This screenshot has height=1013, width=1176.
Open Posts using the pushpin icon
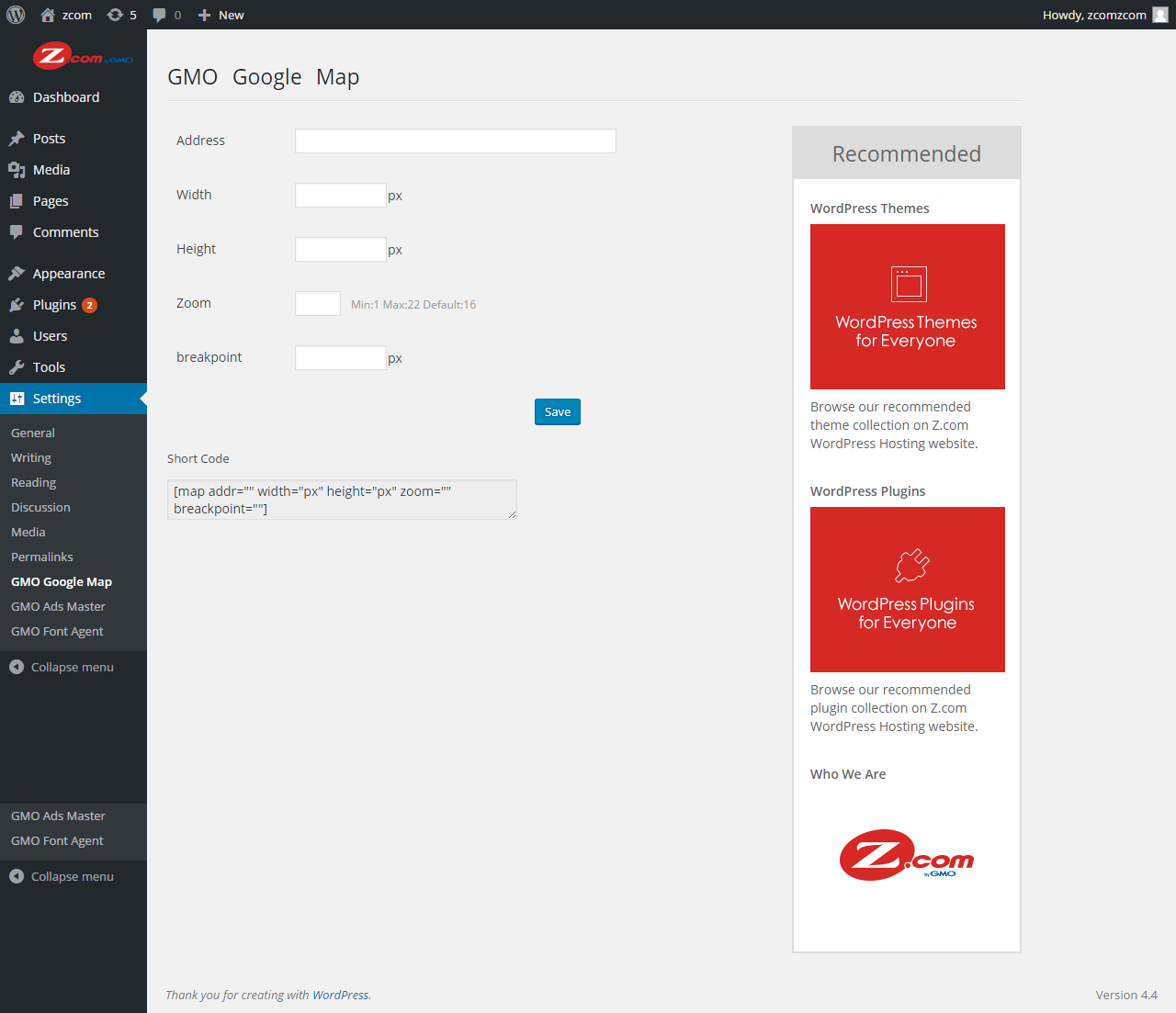17,139
